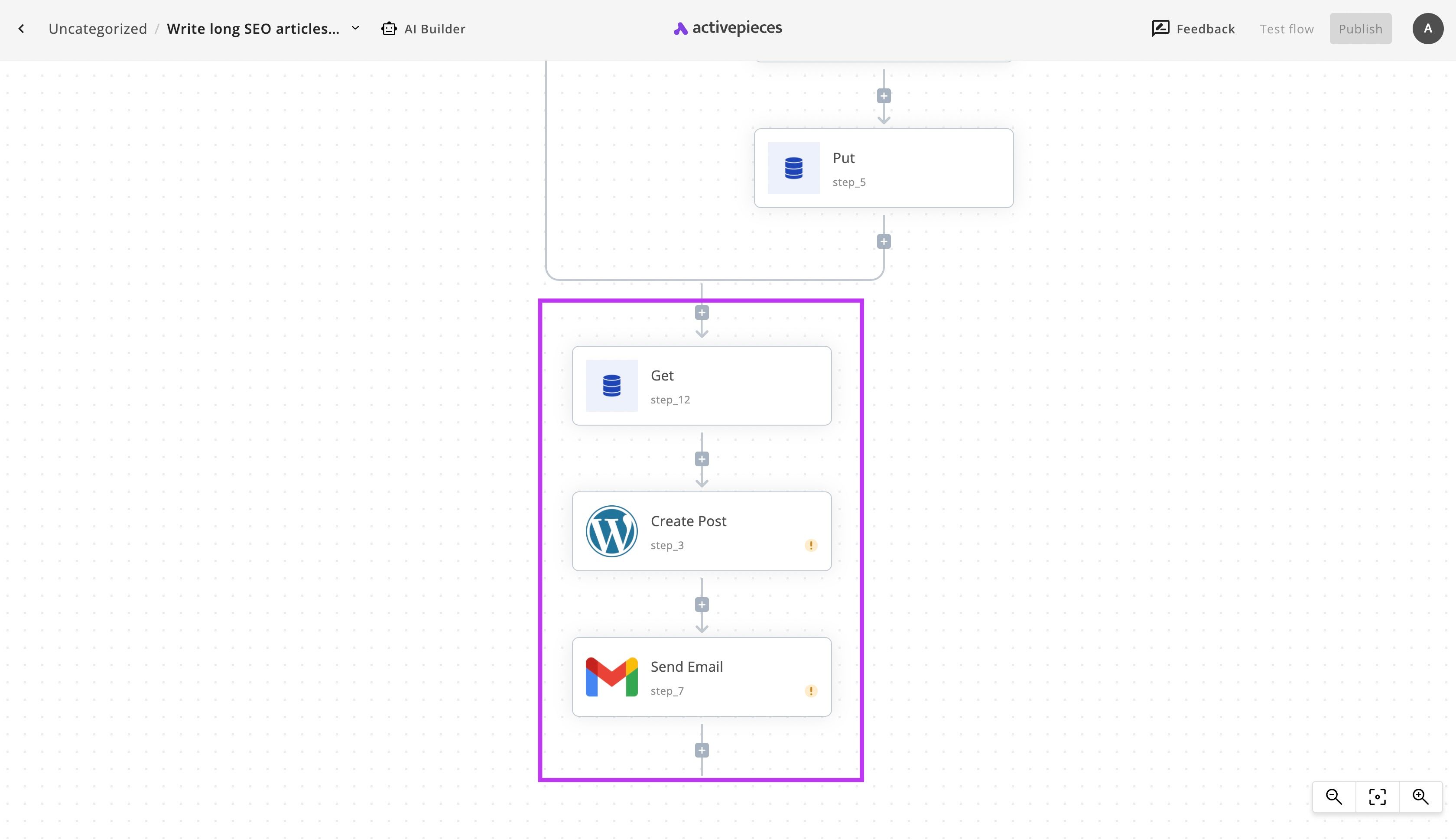
Task: Click the Gmail icon on Send Email
Action: tap(611, 677)
